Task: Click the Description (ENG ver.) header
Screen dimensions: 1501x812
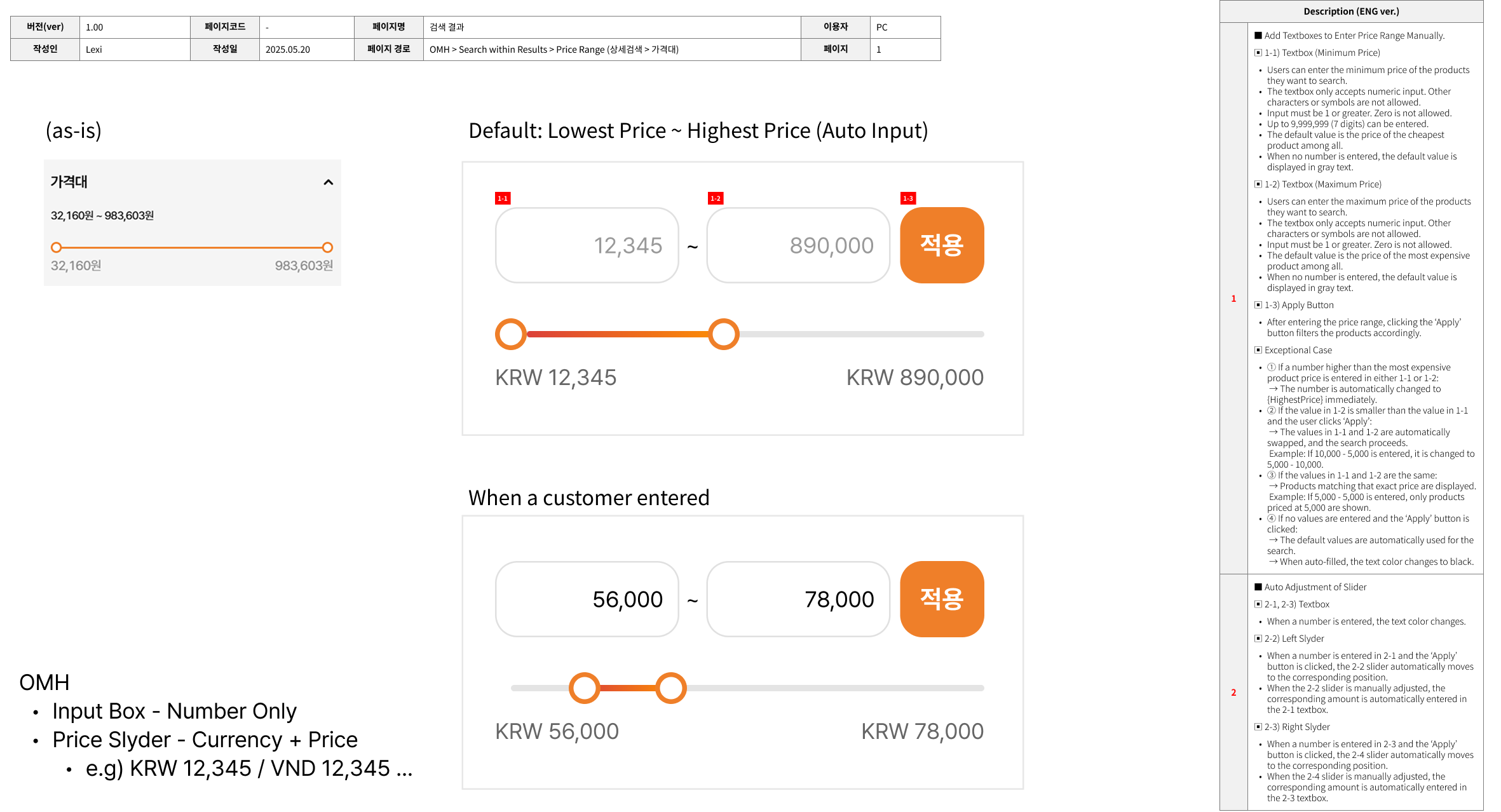Action: tap(1351, 11)
